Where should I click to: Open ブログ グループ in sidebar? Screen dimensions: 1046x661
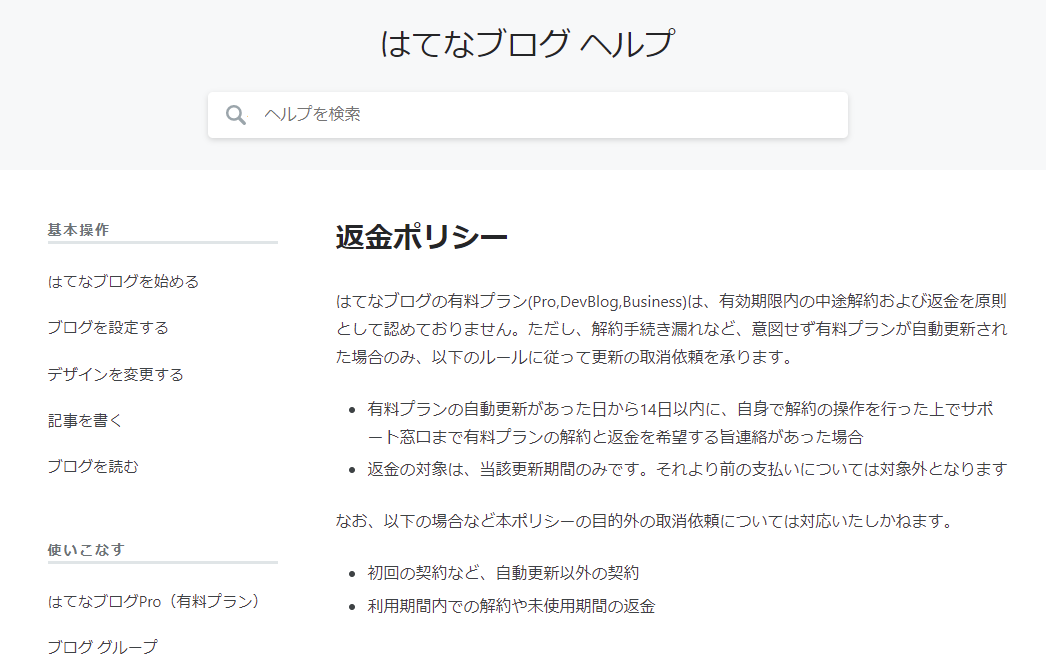click(103, 646)
